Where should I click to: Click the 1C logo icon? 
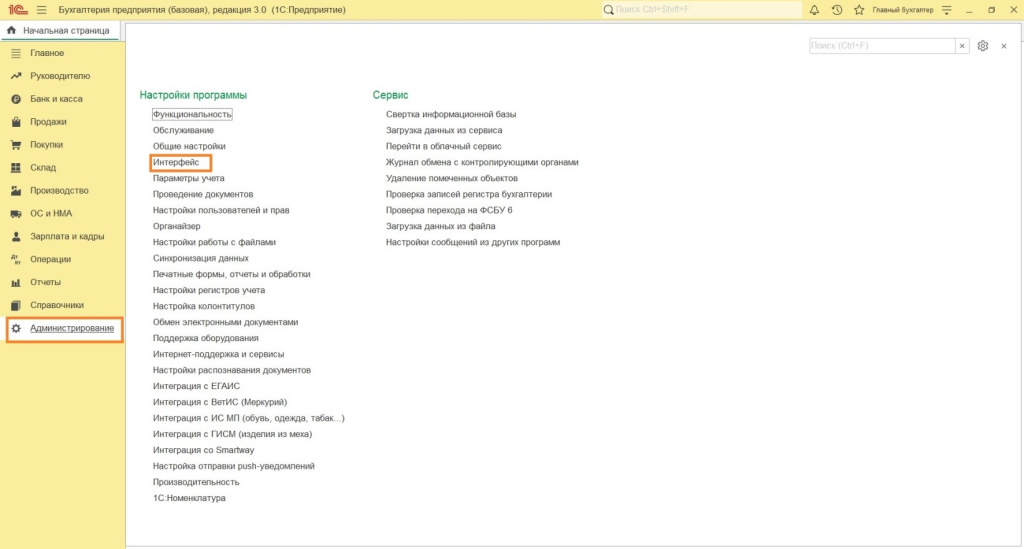17,9
